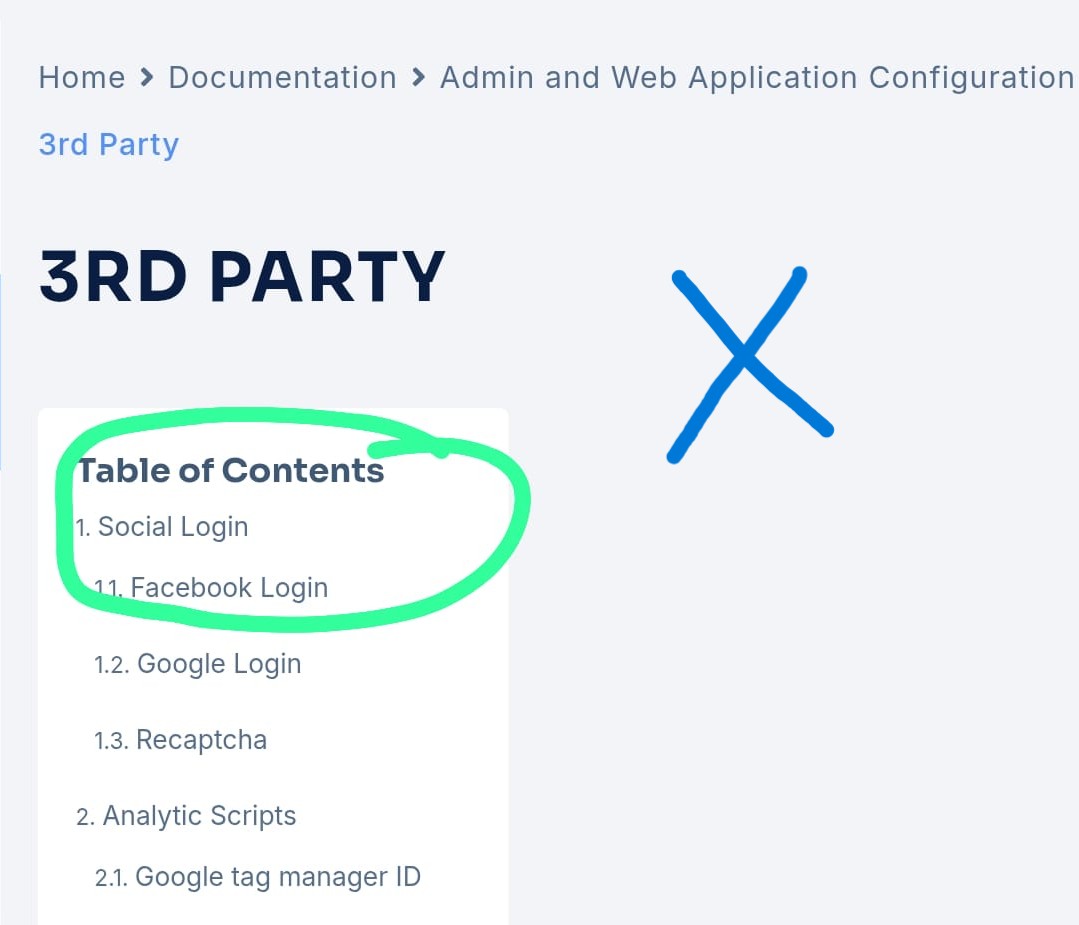Screen dimensions: 1079x925
Task: Select the blue 3rd Party breadcrumb
Action: pos(109,145)
